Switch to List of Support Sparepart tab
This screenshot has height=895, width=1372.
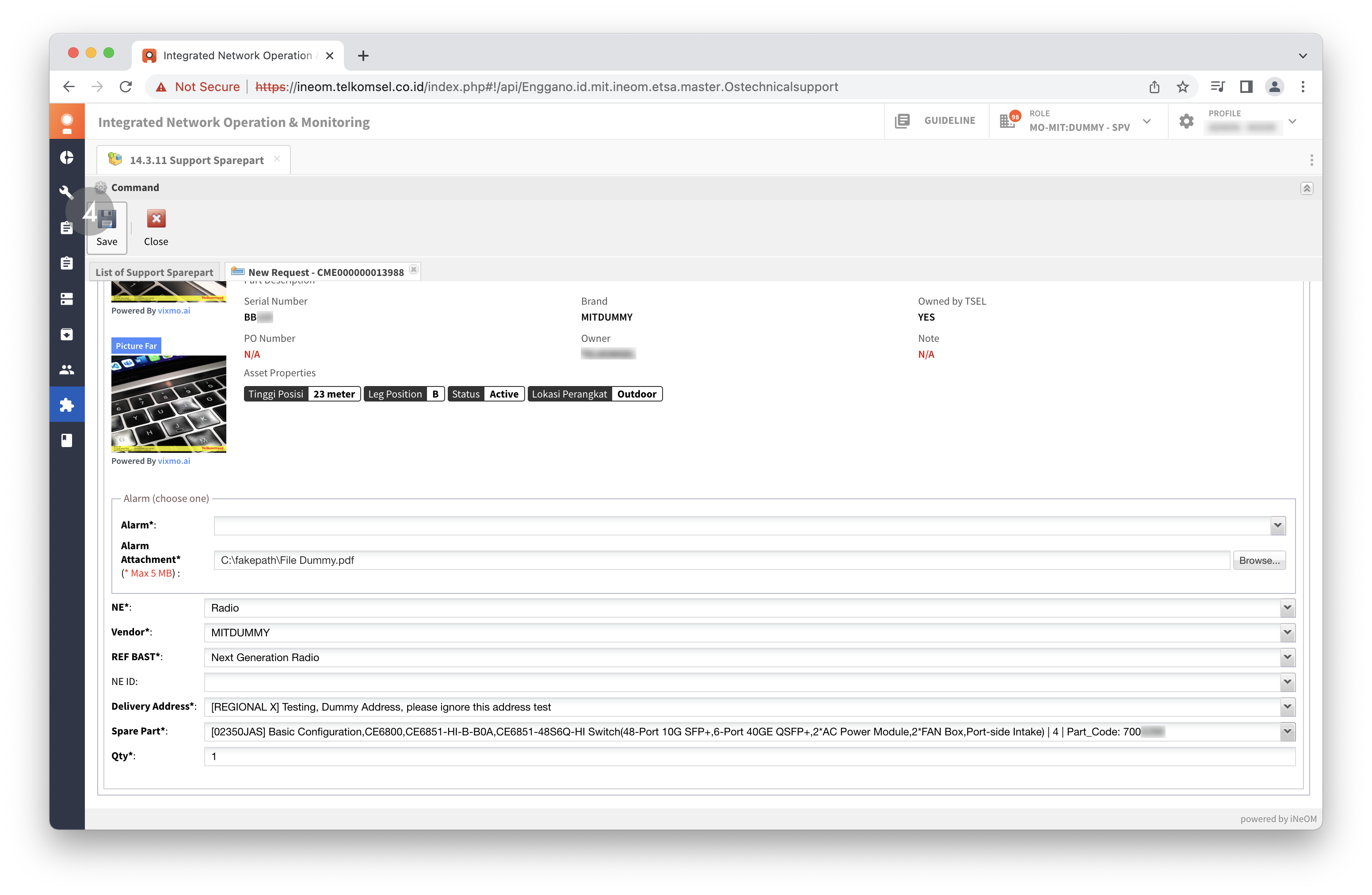click(x=155, y=272)
